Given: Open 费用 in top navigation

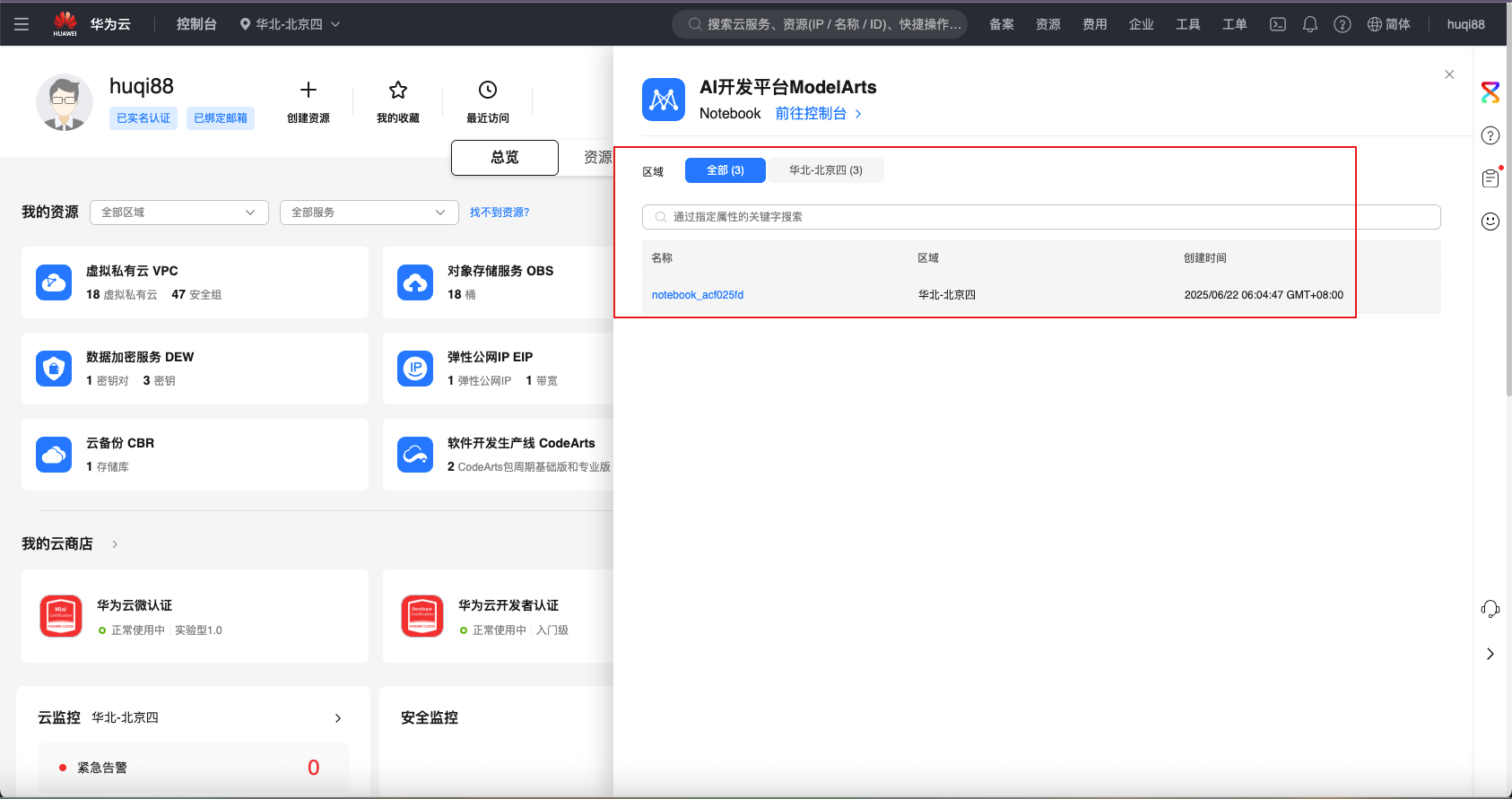Looking at the screenshot, I should coord(1095,24).
